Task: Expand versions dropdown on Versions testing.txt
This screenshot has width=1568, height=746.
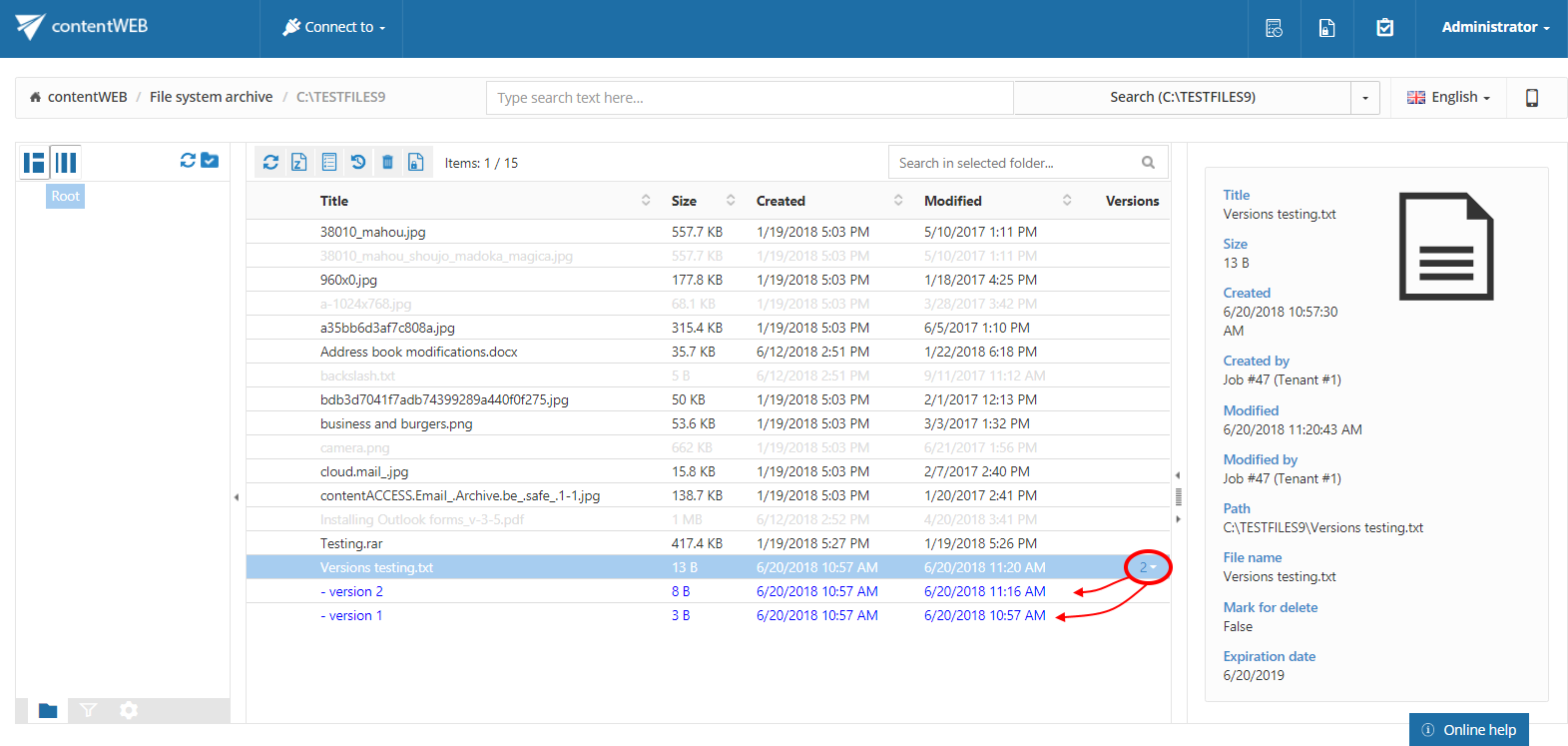Action: click(x=1148, y=567)
